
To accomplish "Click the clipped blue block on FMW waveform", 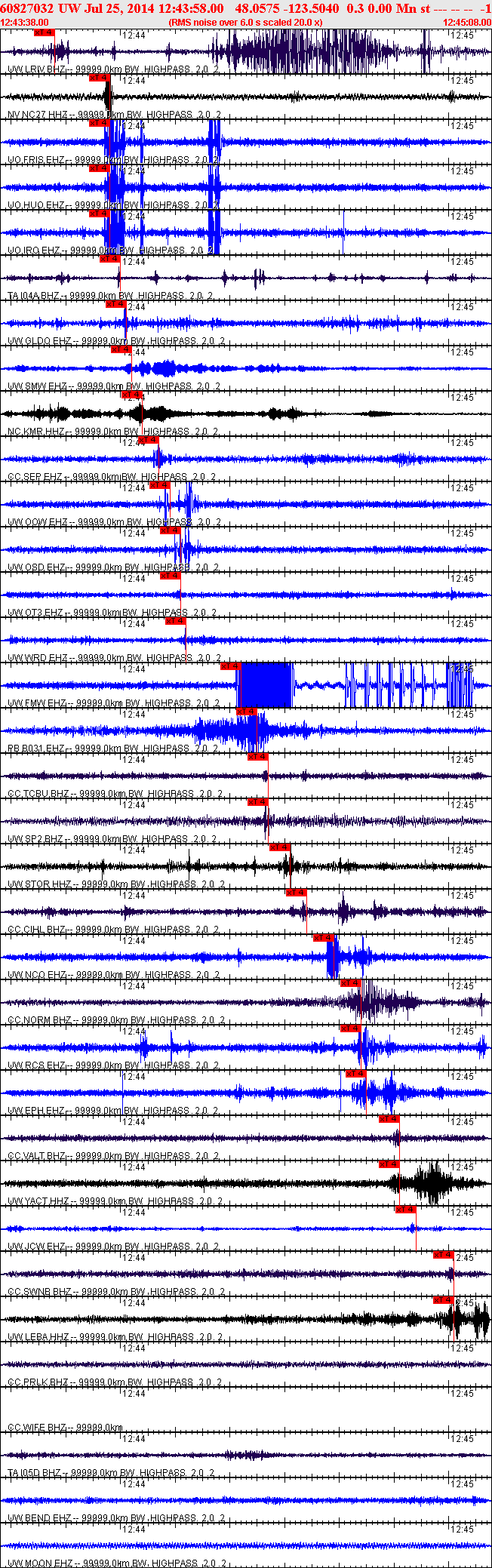I will tap(264, 685).
